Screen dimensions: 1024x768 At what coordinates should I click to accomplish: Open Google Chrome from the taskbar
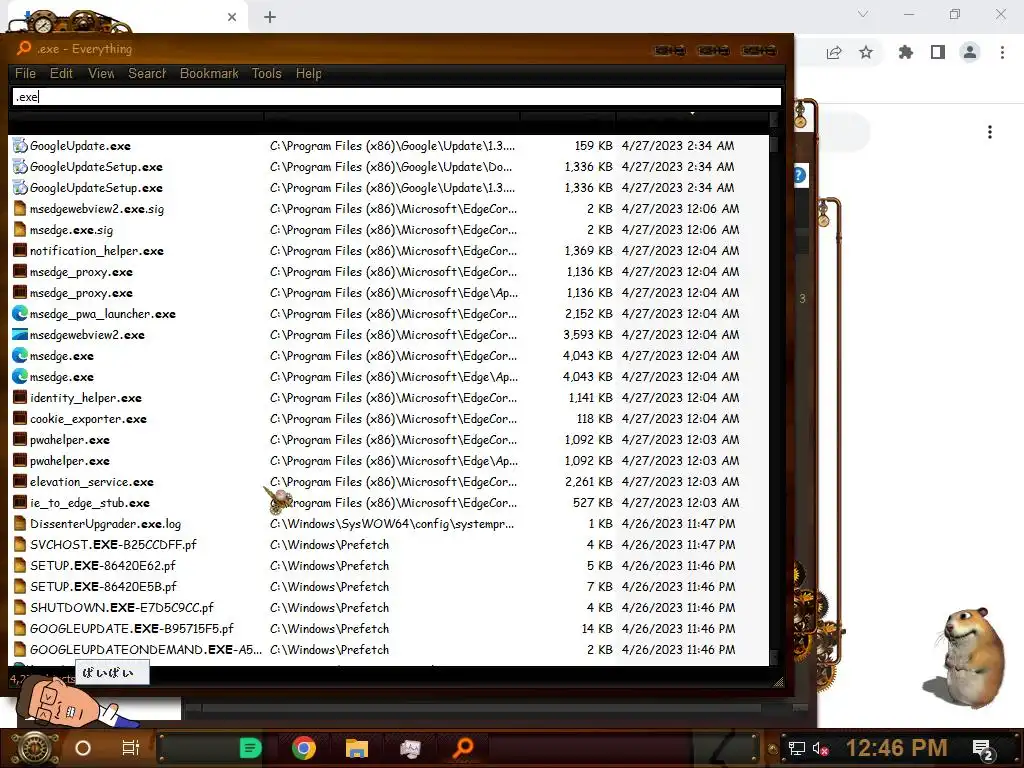click(x=304, y=748)
